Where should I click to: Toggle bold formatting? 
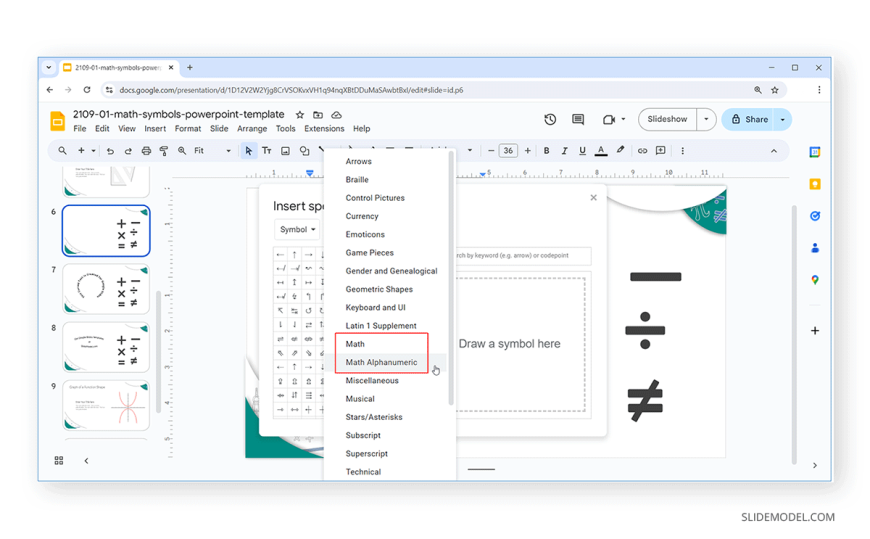pyautogui.click(x=547, y=150)
